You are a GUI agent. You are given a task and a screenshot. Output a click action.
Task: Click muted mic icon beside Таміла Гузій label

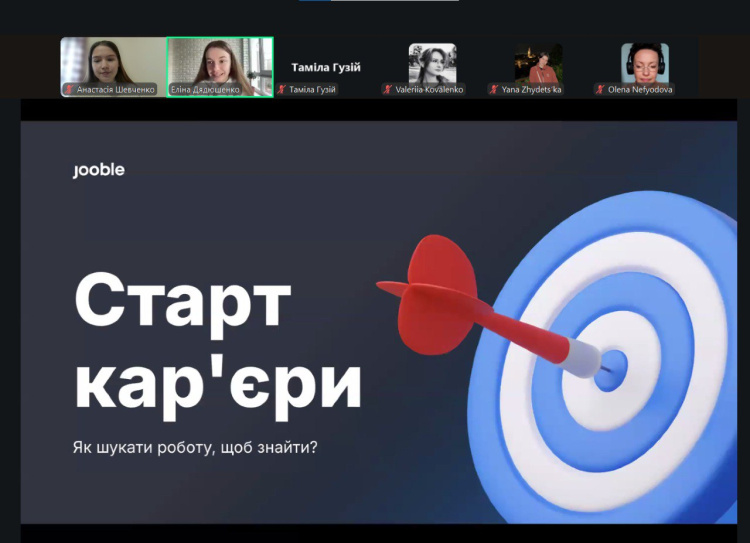[x=282, y=89]
